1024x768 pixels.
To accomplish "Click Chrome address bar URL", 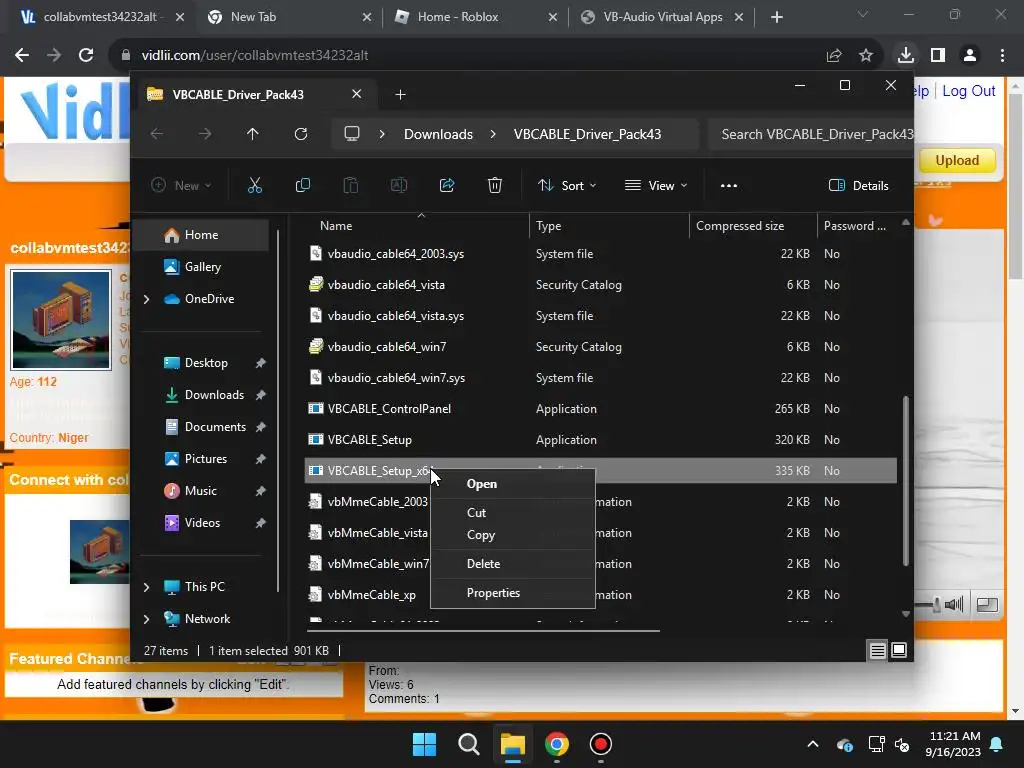I will coord(255,55).
